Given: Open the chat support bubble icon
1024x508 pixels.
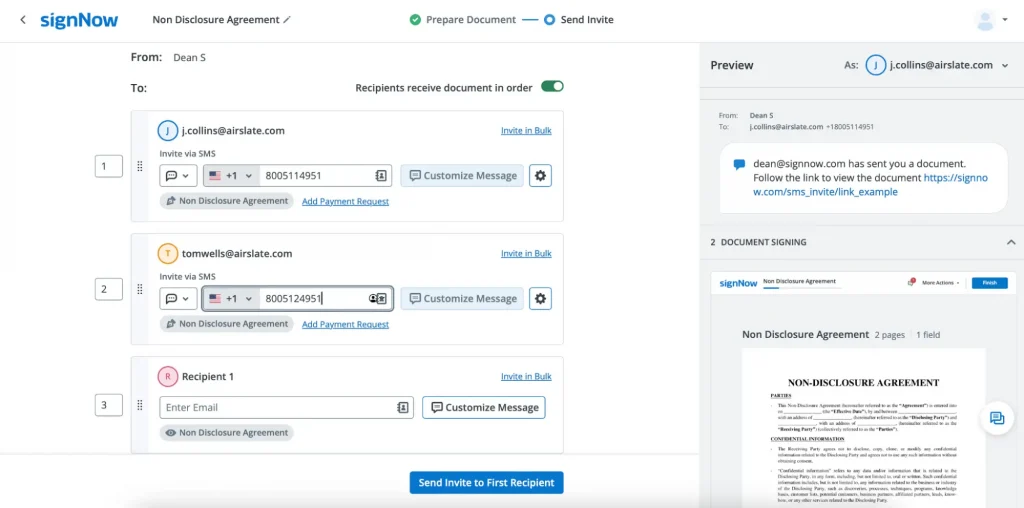Looking at the screenshot, I should (996, 418).
